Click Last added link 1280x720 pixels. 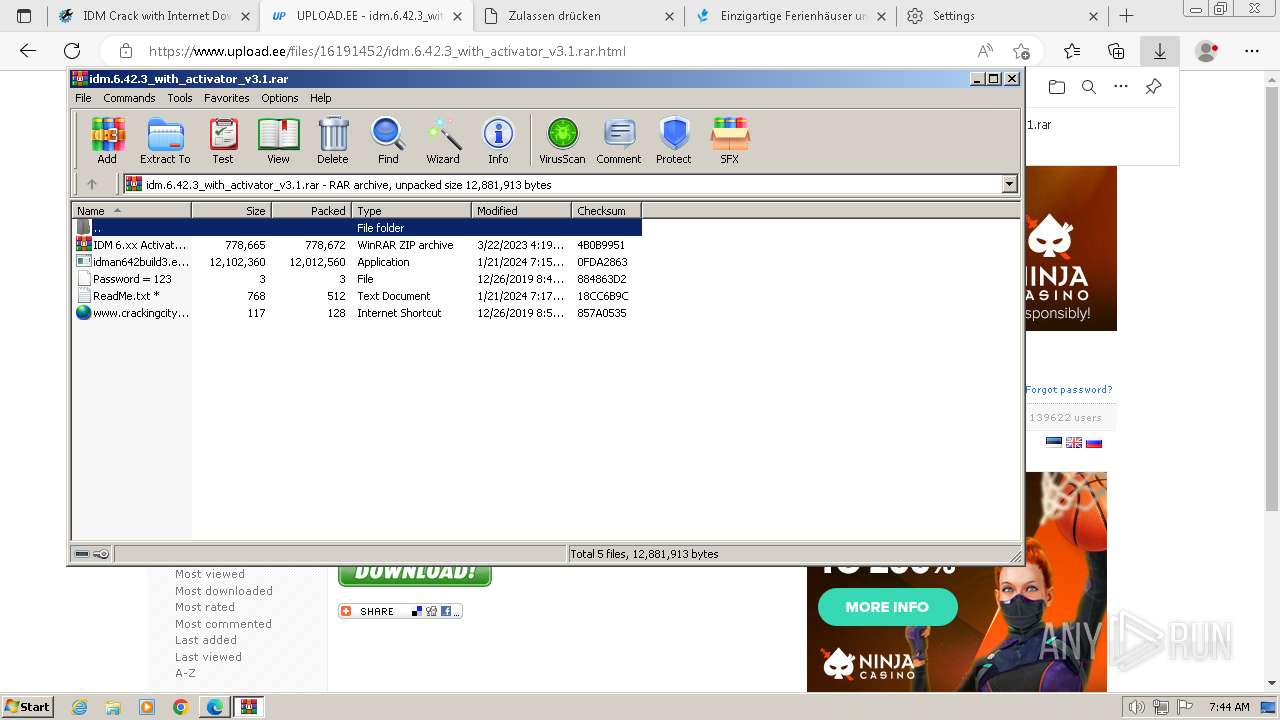pos(206,640)
